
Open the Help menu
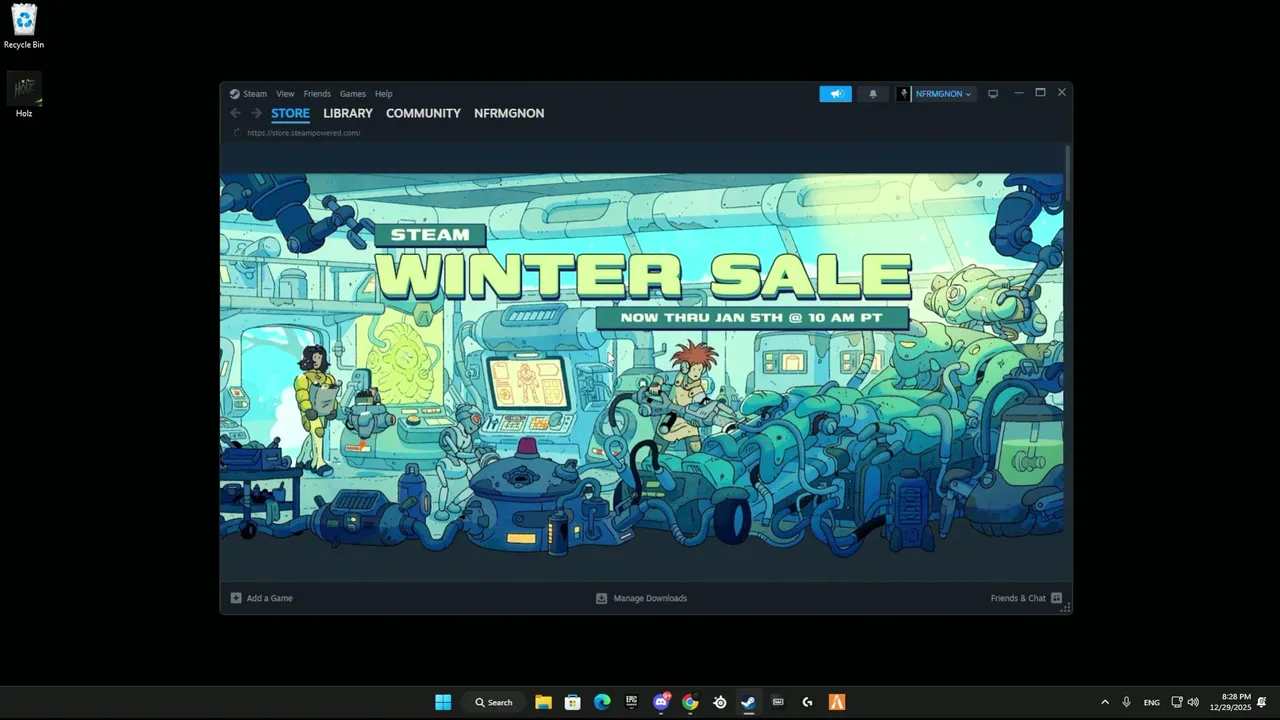pos(383,93)
